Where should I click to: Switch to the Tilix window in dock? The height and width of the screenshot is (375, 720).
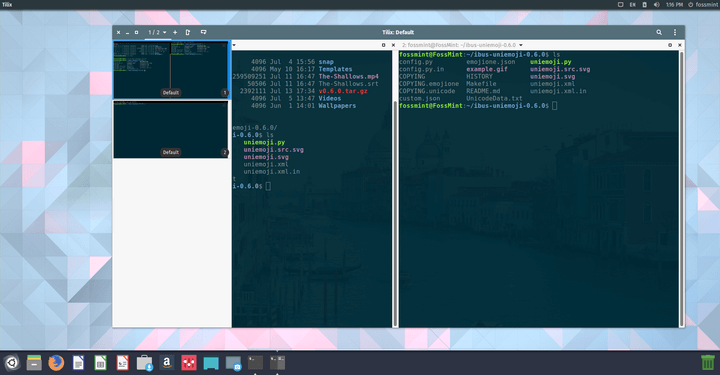tap(277, 363)
